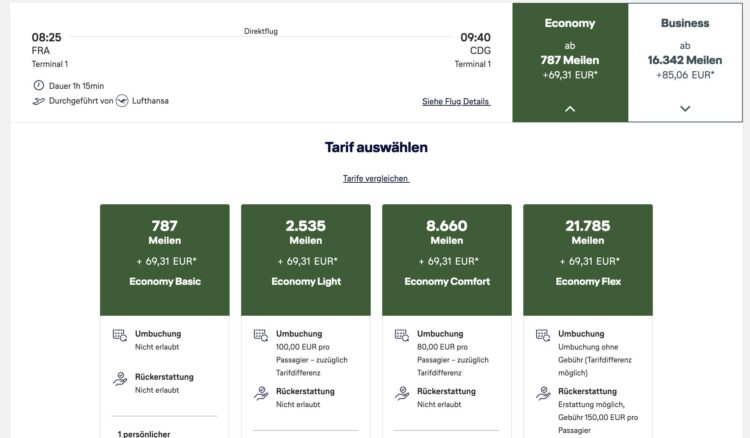Screen dimensions: 750x438
Task: Click the Lufthansa operator name
Action: pyautogui.click(x=150, y=101)
